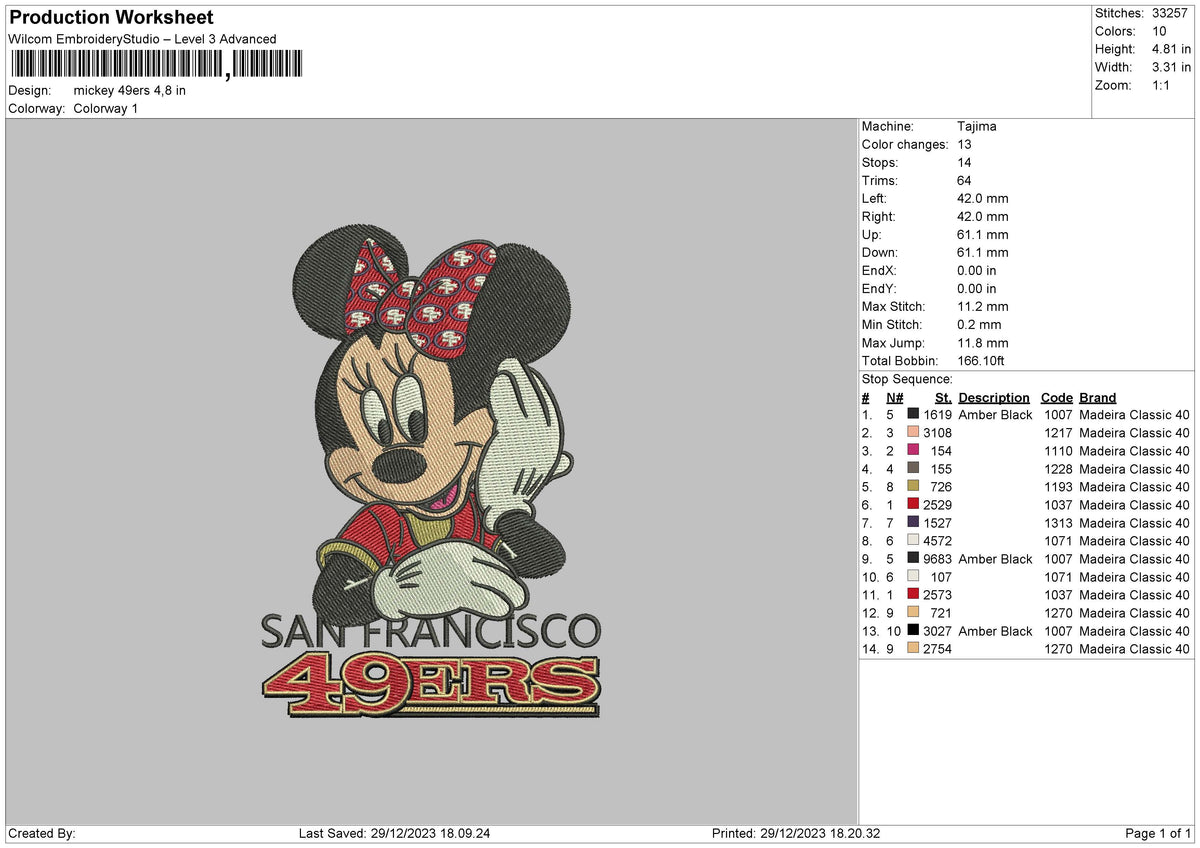Click code 1110 in stop 3
This screenshot has width=1200, height=848.
[1058, 450]
